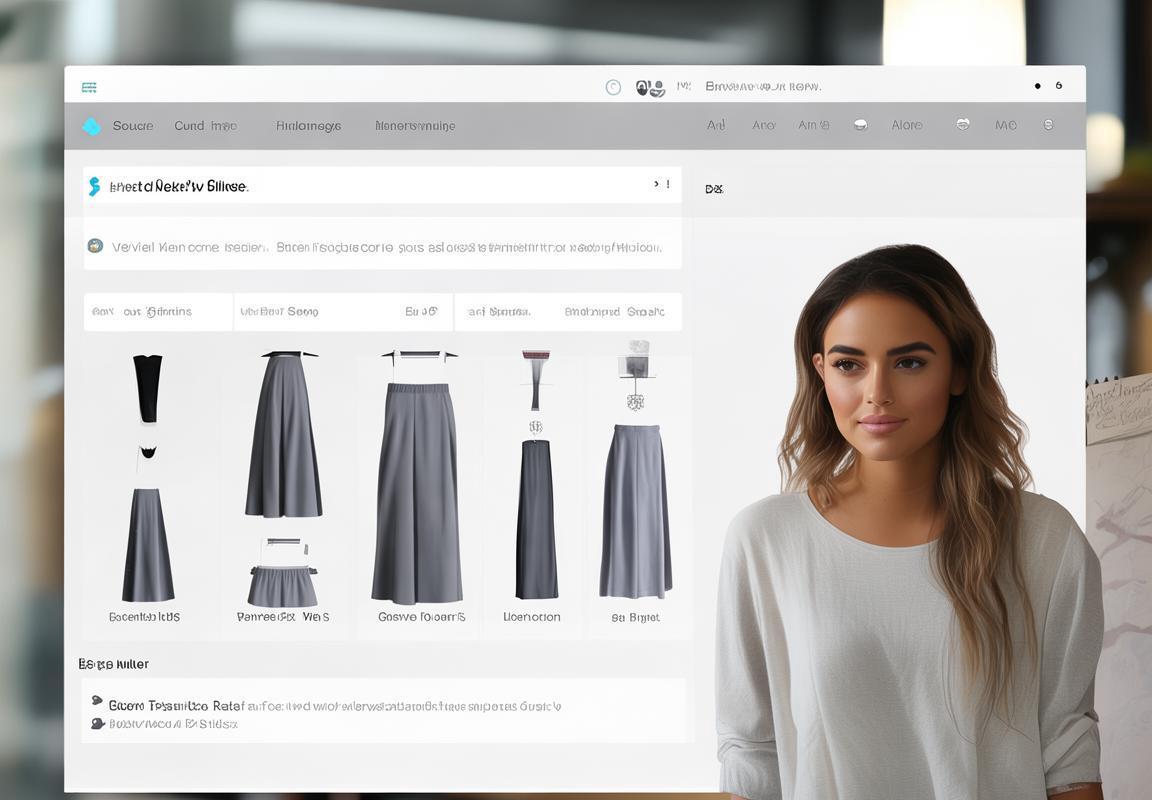
Task: Open the "anl" filter on the left of the third box
Action: (499, 311)
